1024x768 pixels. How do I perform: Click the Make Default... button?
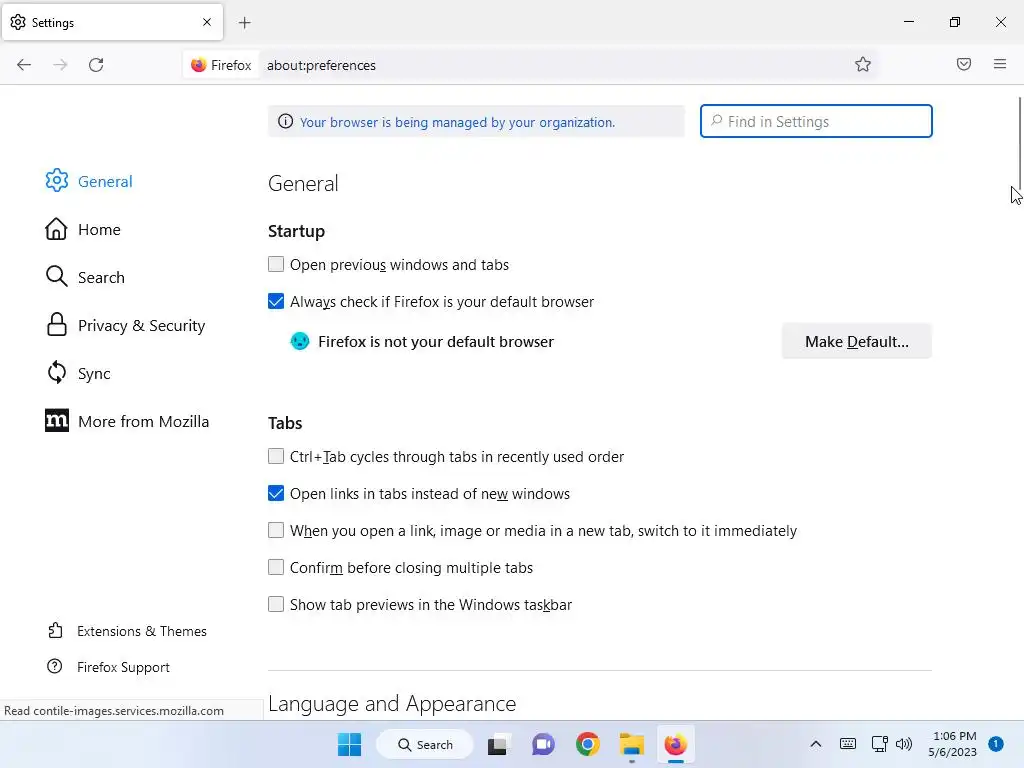point(857,342)
